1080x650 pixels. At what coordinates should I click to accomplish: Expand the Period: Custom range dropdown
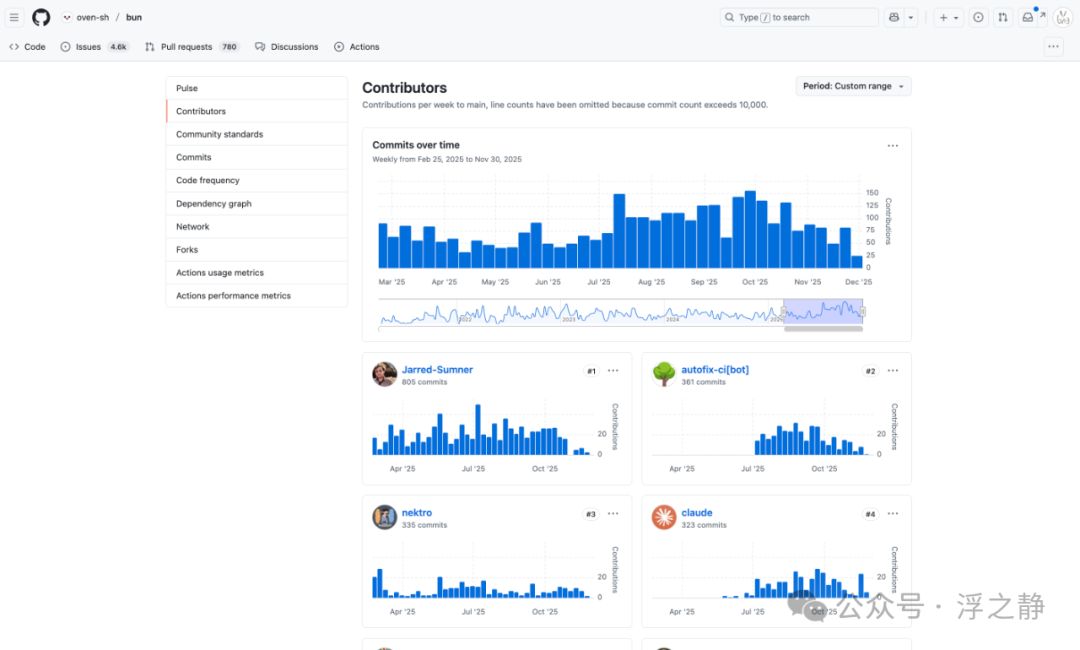pos(853,86)
